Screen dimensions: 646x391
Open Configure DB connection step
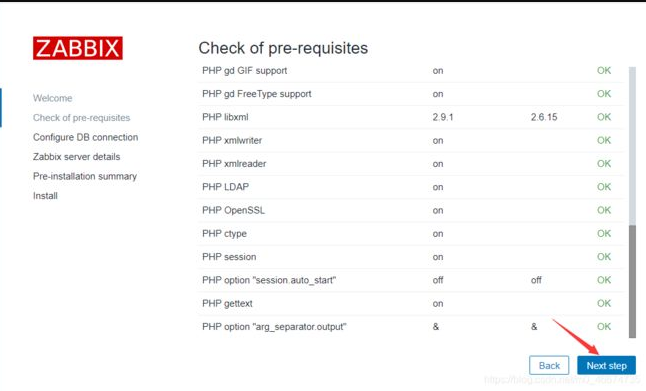click(x=85, y=137)
